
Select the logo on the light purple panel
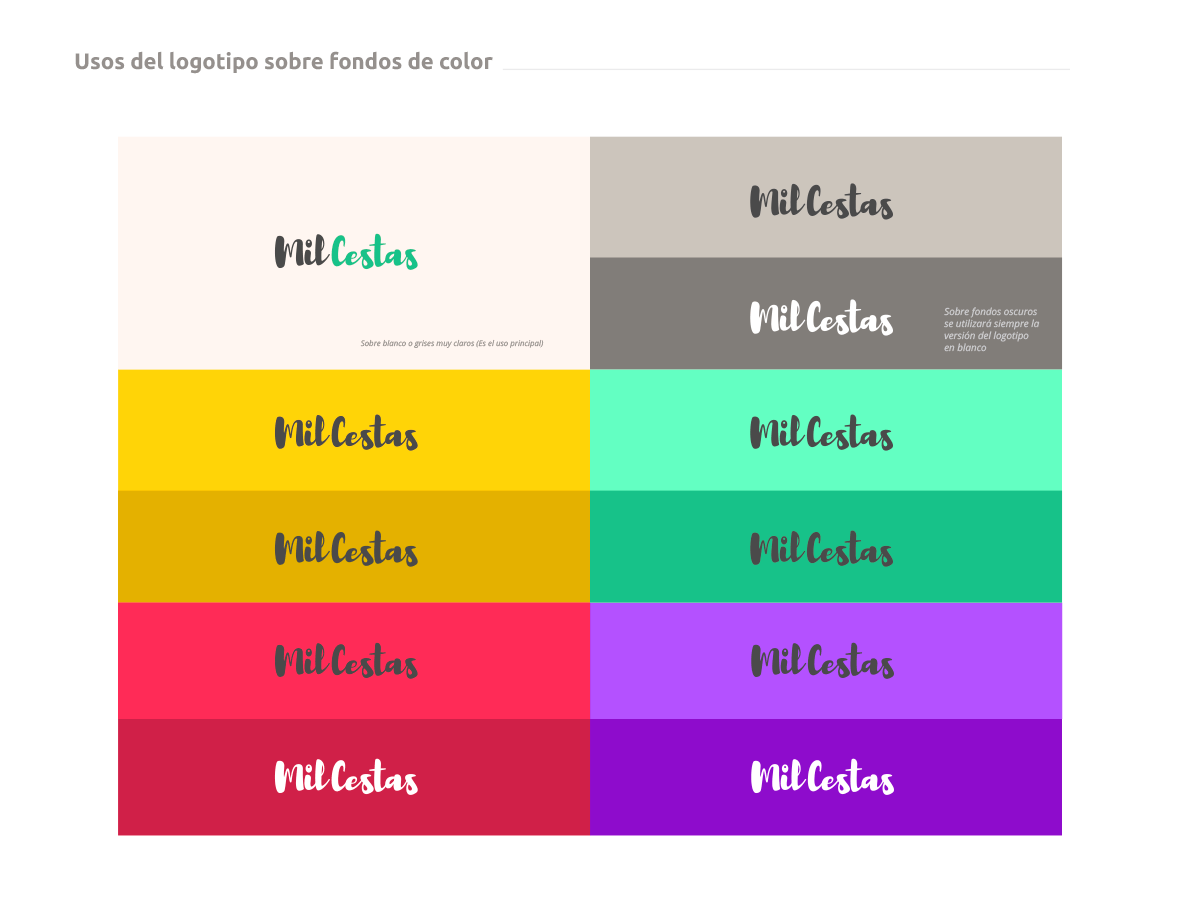(821, 662)
